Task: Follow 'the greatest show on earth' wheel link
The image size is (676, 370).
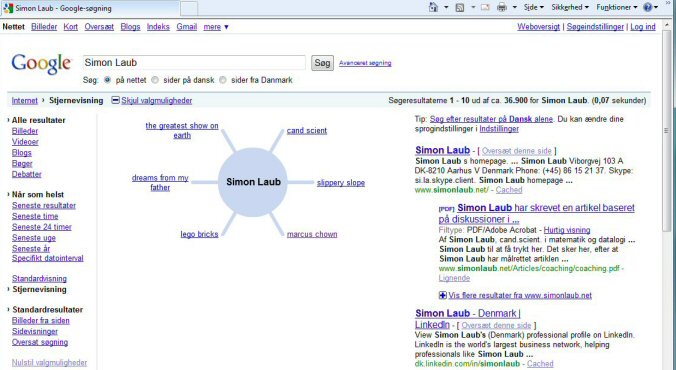Action: [182, 130]
